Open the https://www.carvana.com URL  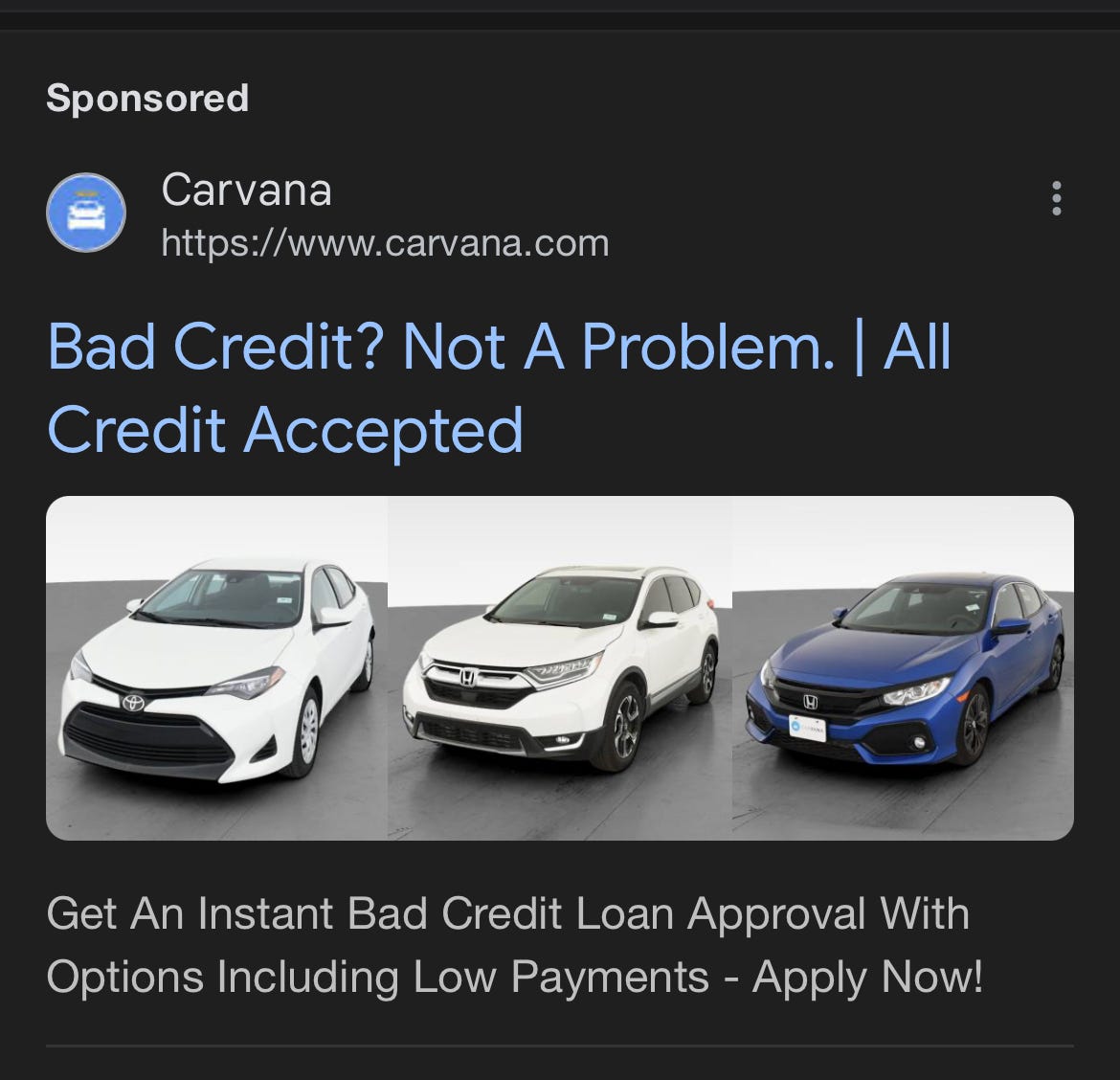pos(385,243)
